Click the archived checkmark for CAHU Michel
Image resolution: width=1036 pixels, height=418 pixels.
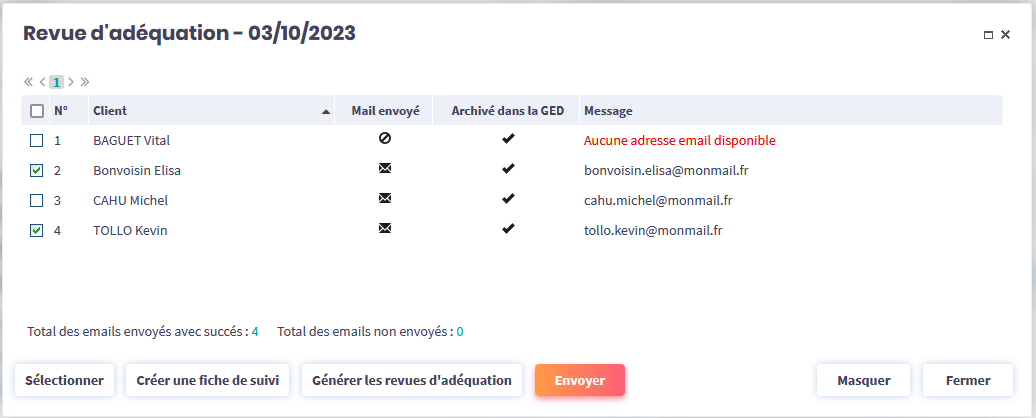[x=508, y=199]
